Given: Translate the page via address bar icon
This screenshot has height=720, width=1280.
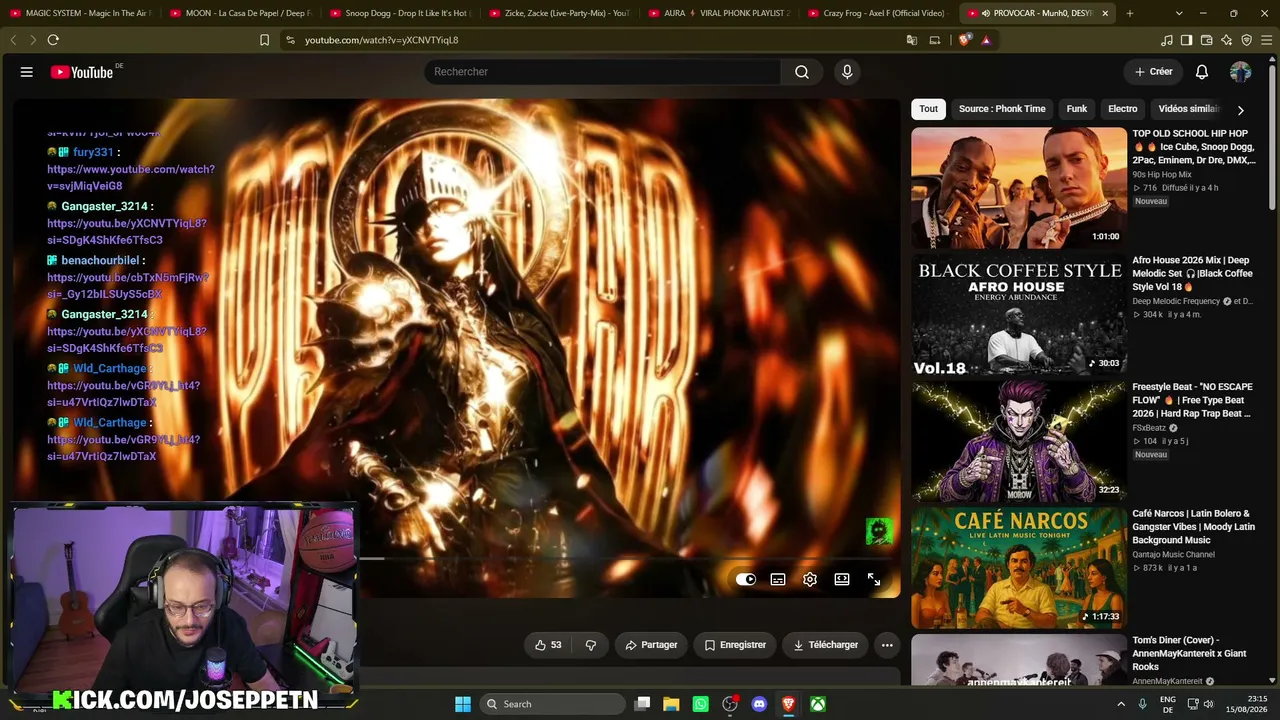Looking at the screenshot, I should click(912, 40).
